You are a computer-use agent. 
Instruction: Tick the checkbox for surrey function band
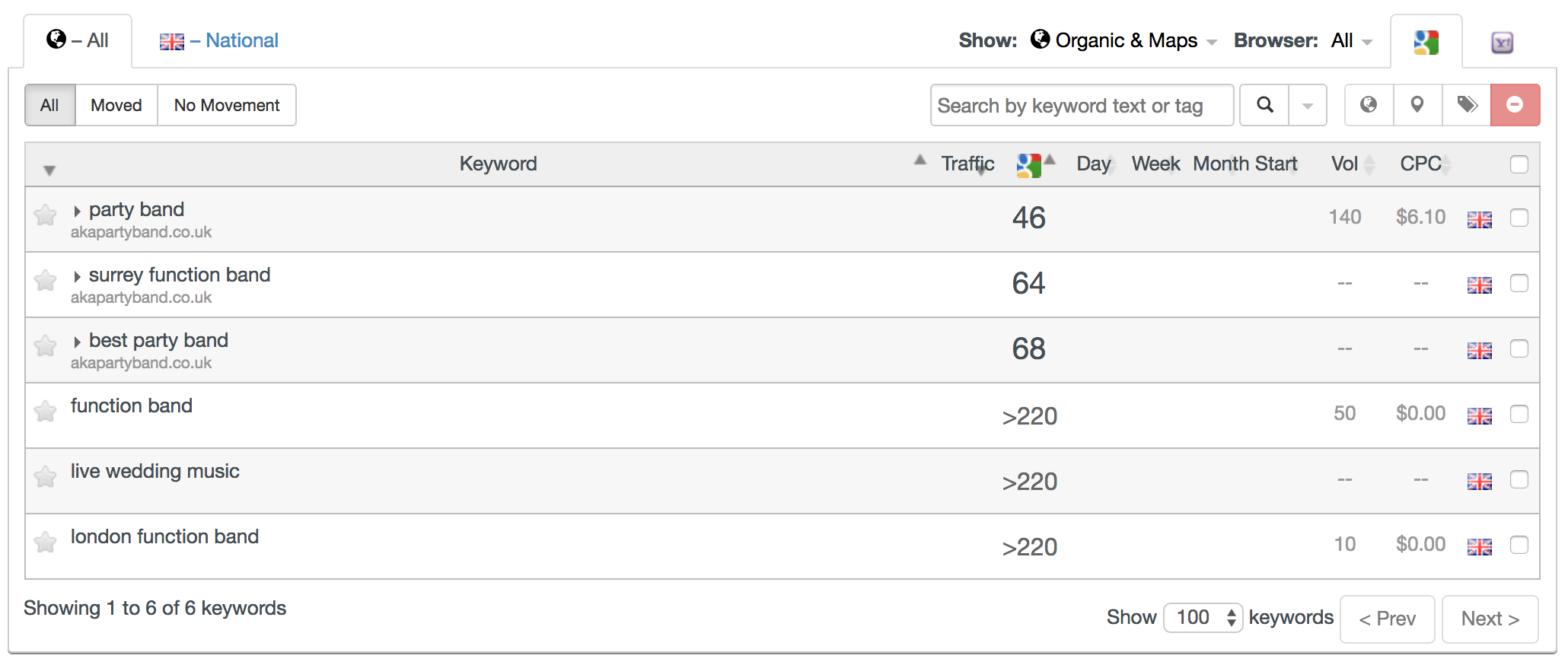coord(1519,283)
